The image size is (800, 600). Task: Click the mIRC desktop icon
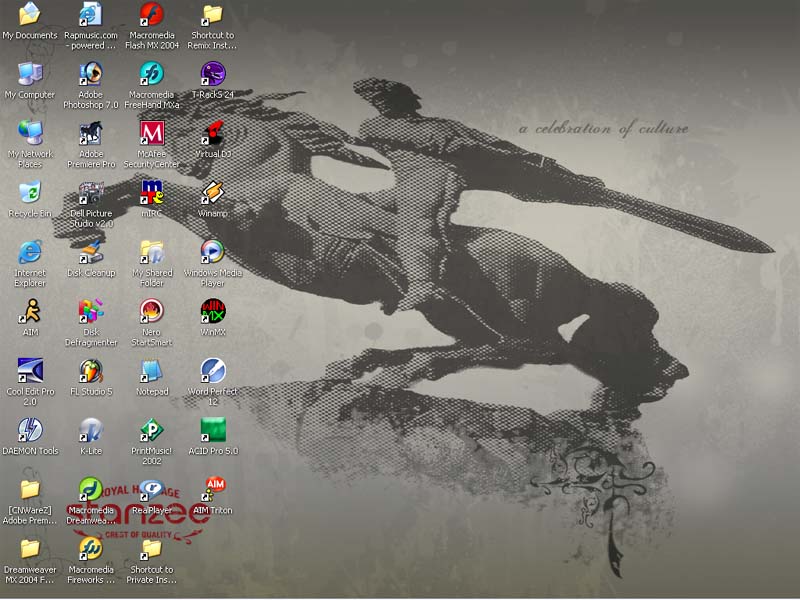tap(152, 192)
